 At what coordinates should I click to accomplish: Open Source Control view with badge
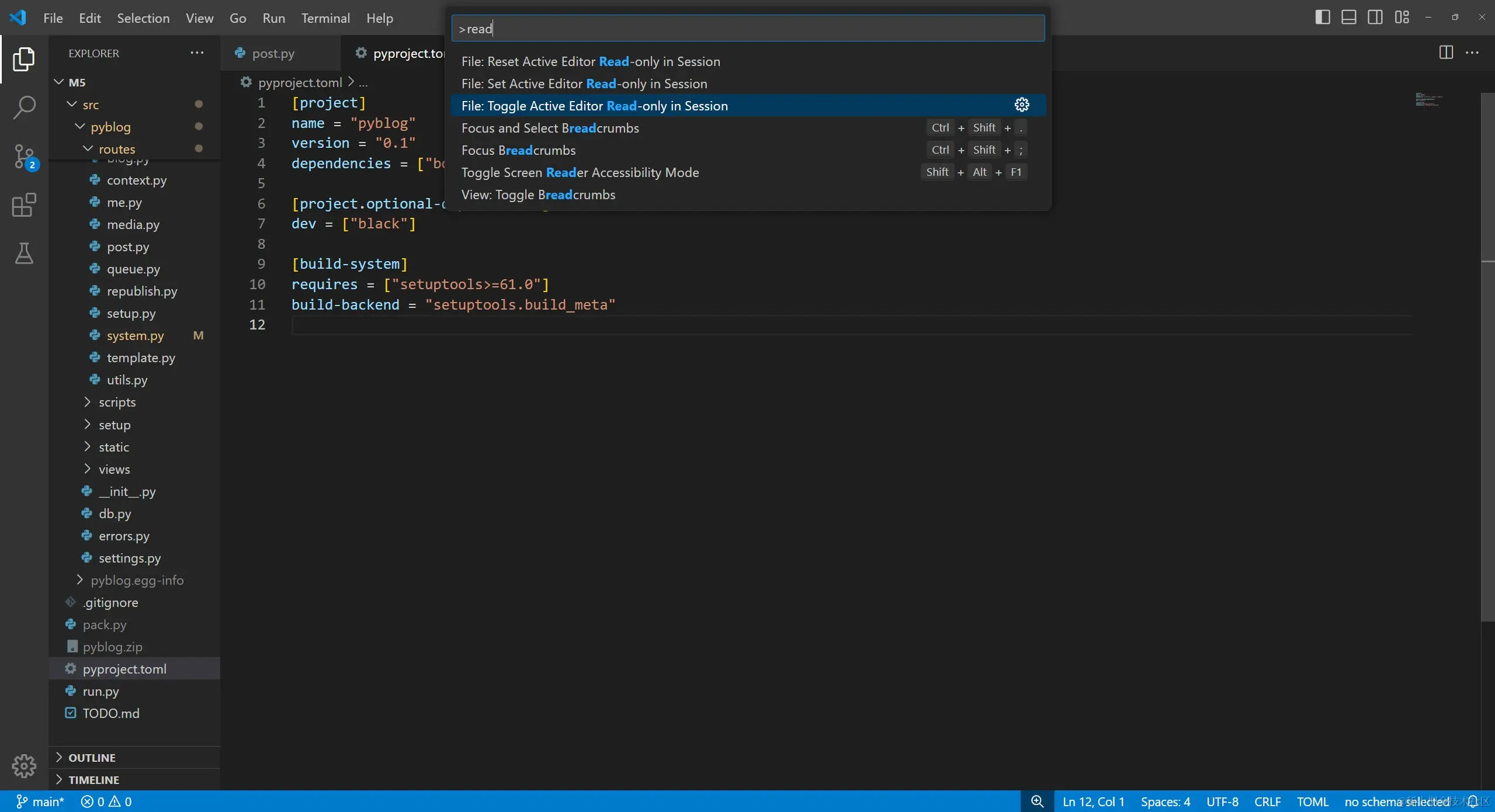pyautogui.click(x=24, y=157)
